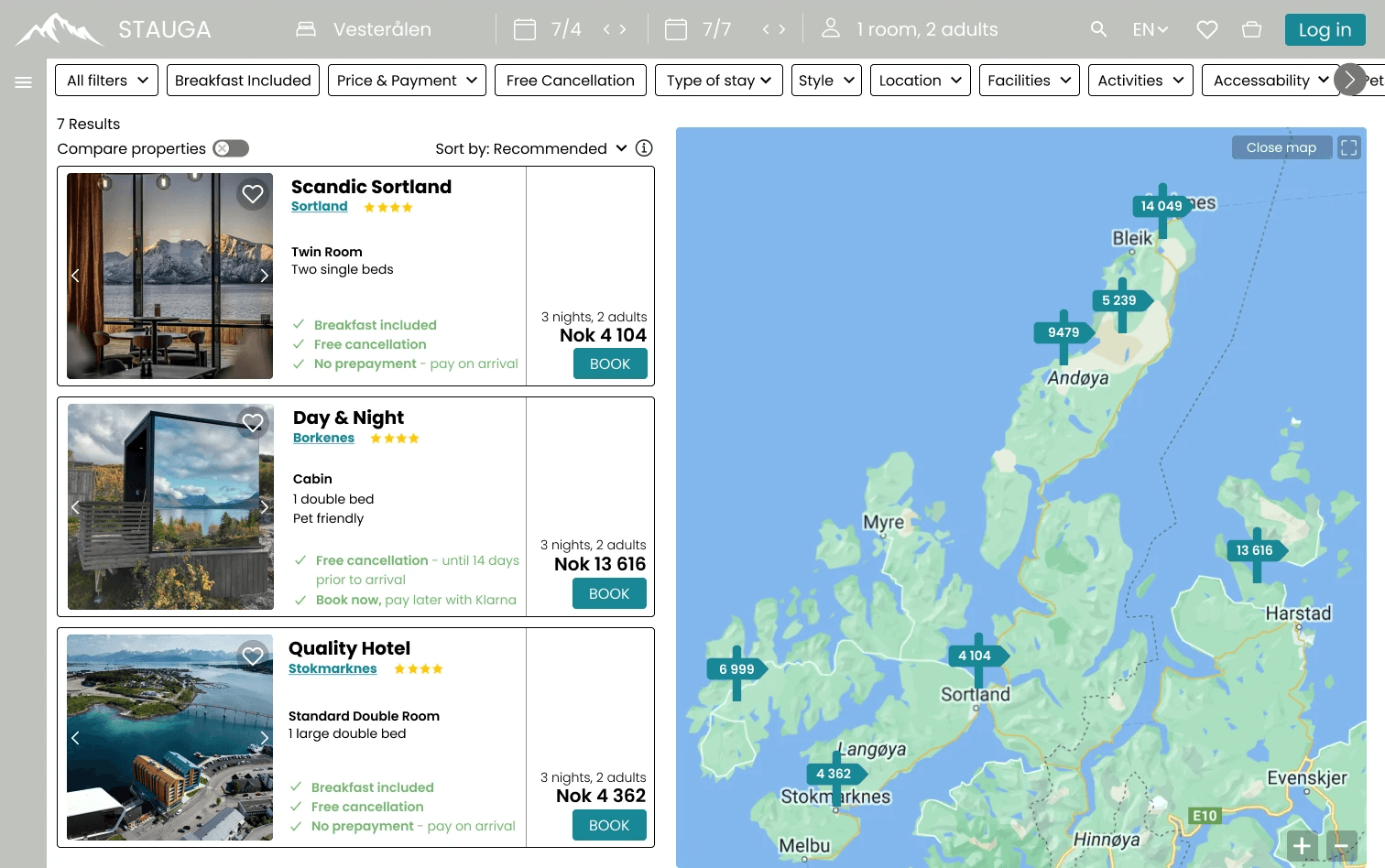This screenshot has height=868, width=1385.
Task: Favorite Quality Hotel with heart icon
Action: click(253, 655)
